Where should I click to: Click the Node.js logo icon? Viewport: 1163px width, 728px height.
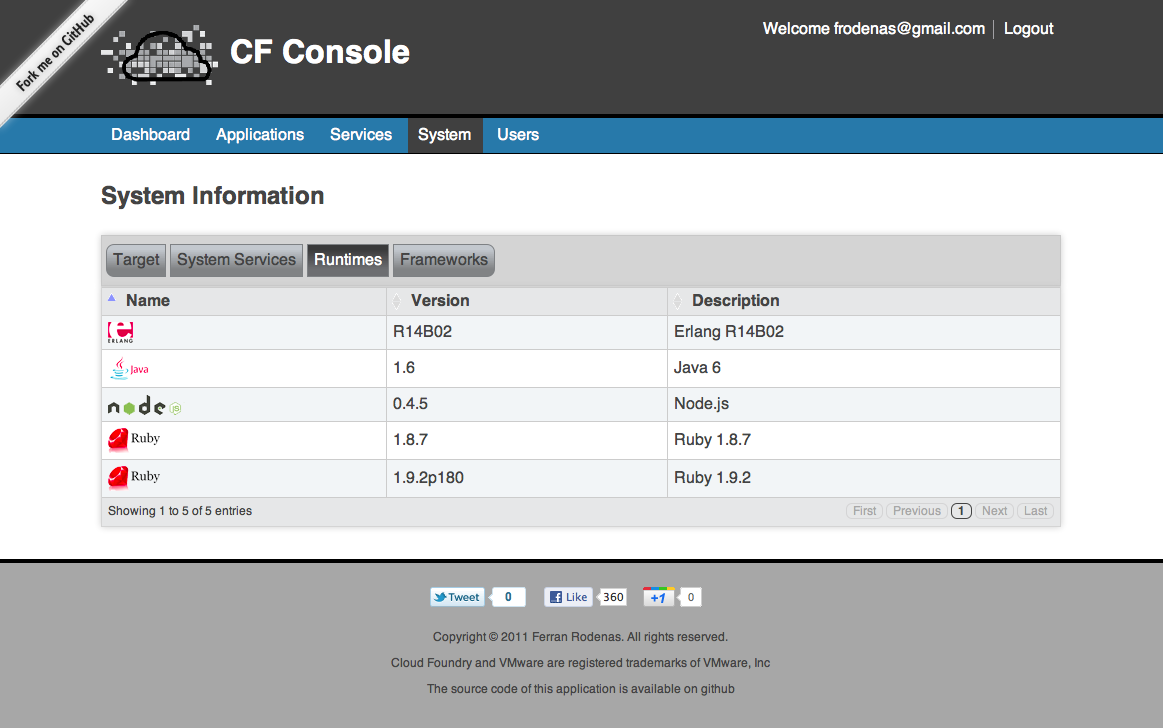tap(145, 406)
